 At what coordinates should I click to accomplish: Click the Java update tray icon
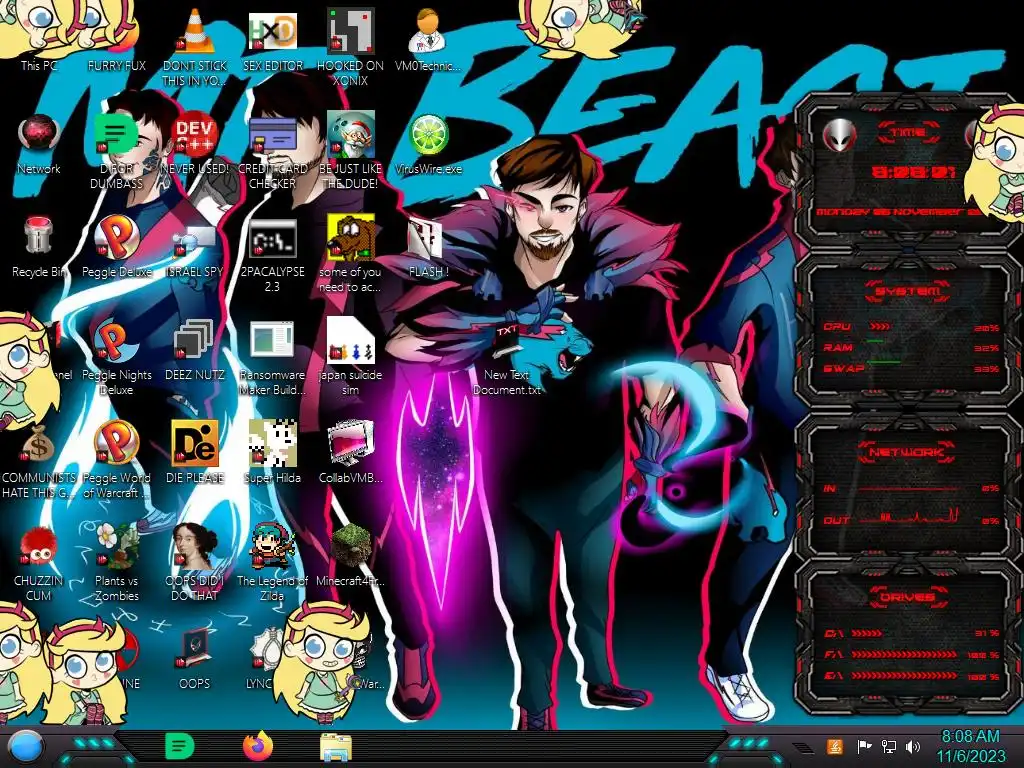click(835, 746)
